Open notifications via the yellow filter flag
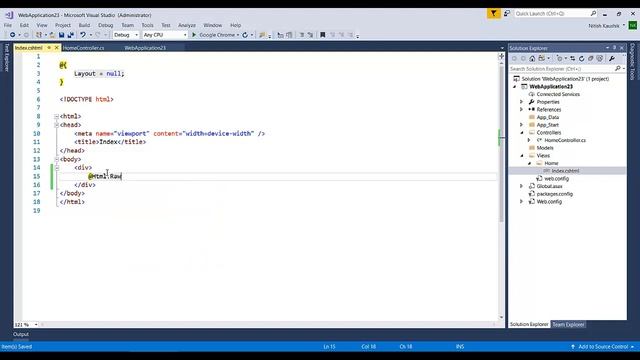This screenshot has height=360, width=640. click(x=493, y=13)
